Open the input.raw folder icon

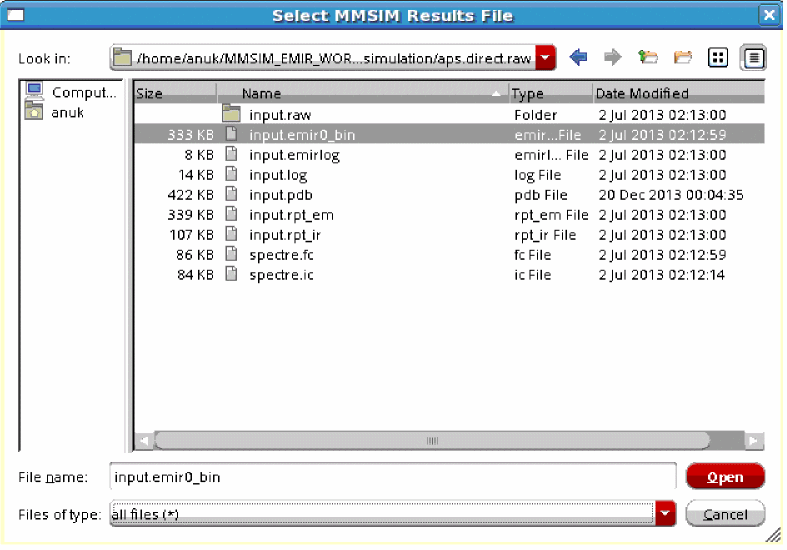tap(231, 114)
